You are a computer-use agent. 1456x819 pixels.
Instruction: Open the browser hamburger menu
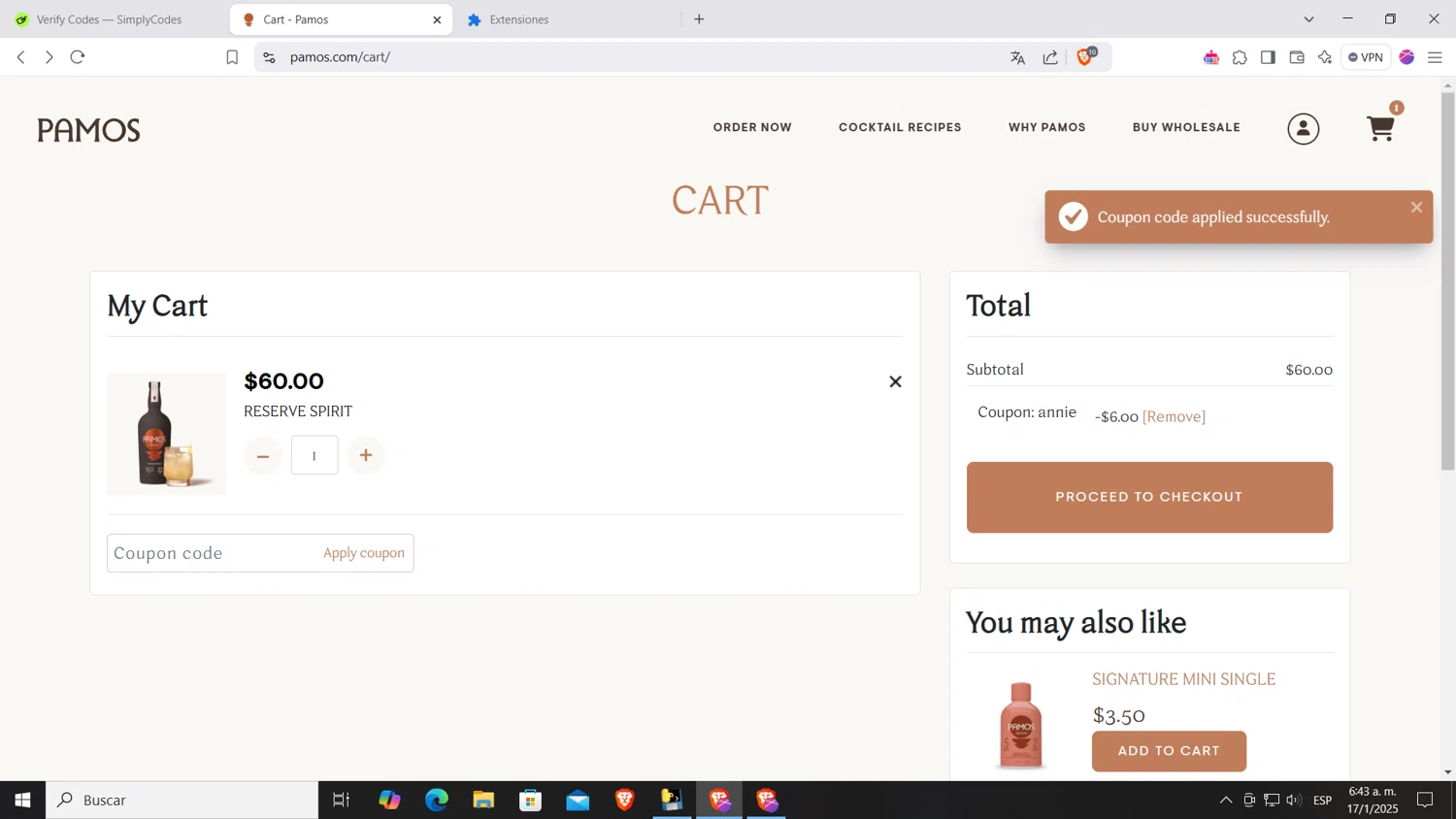tap(1435, 57)
